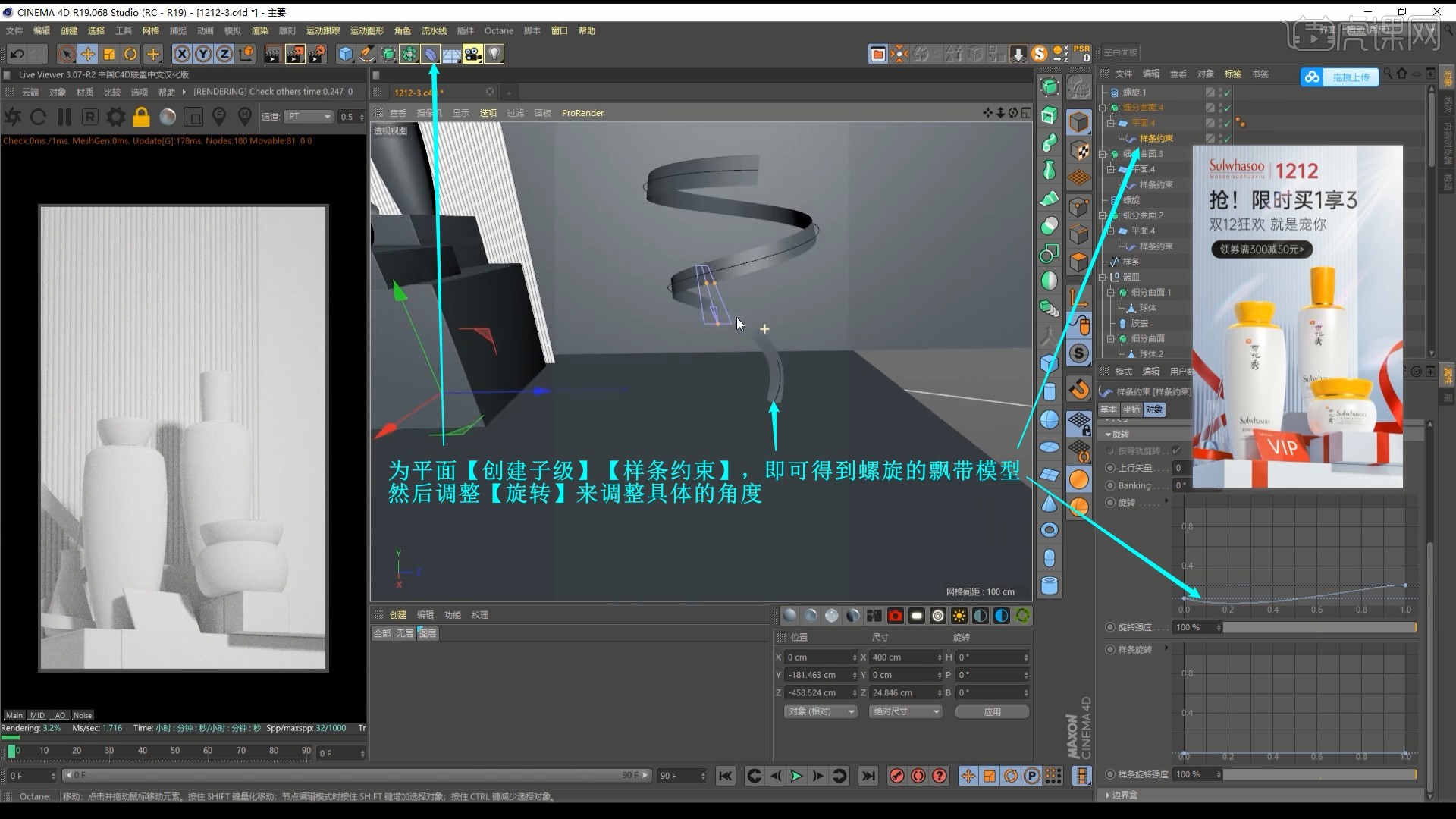Pause rendering in Live Viewer
Image resolution: width=1456 pixels, height=819 pixels.
(64, 117)
